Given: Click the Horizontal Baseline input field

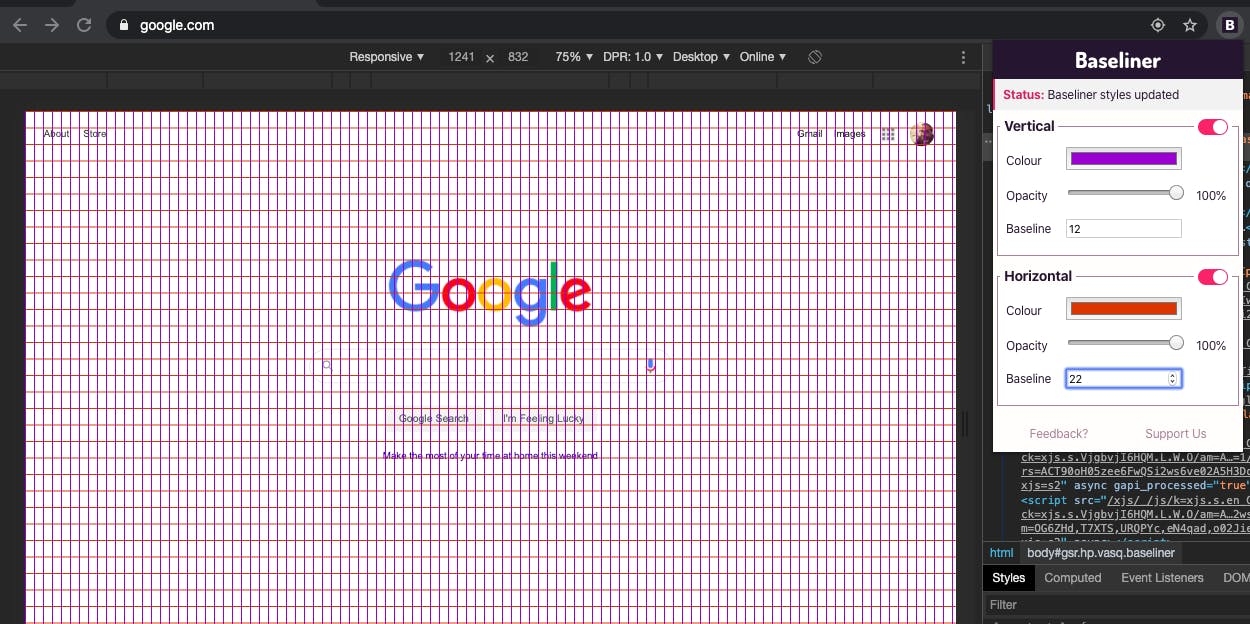Looking at the screenshot, I should pos(1124,379).
